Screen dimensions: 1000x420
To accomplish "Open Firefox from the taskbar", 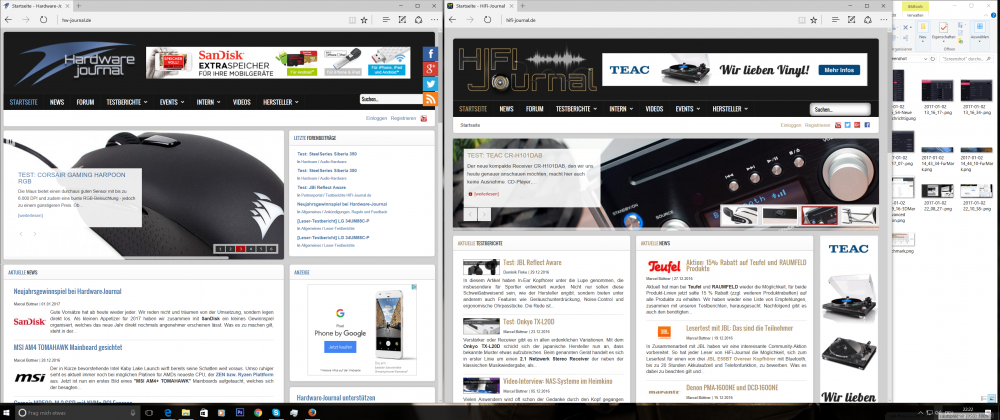I will [x=312, y=413].
